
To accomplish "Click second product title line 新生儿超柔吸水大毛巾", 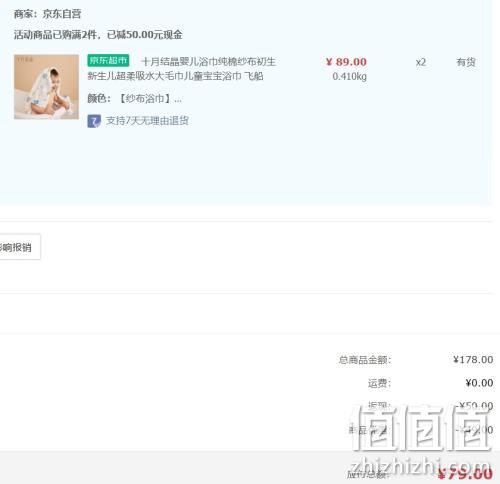I will [175, 76].
